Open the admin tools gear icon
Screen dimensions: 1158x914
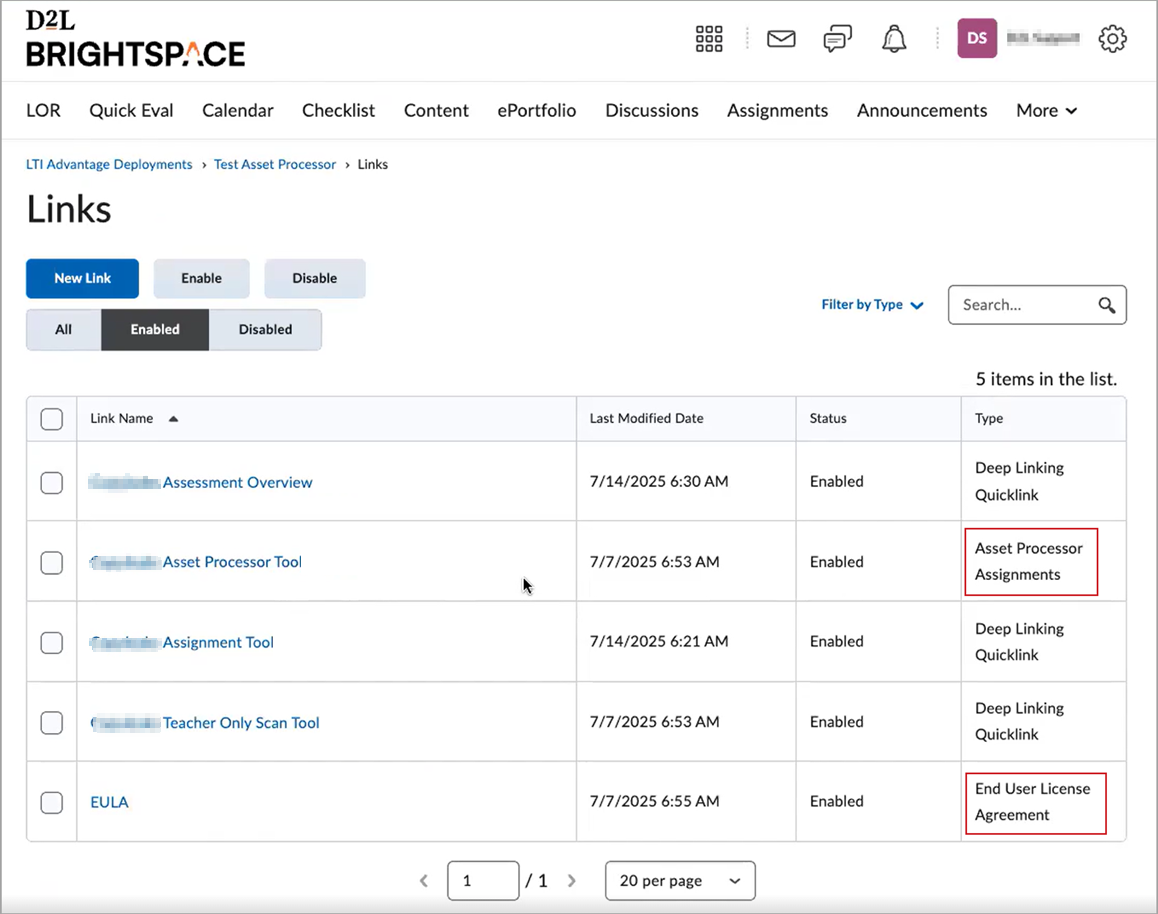(x=1112, y=38)
